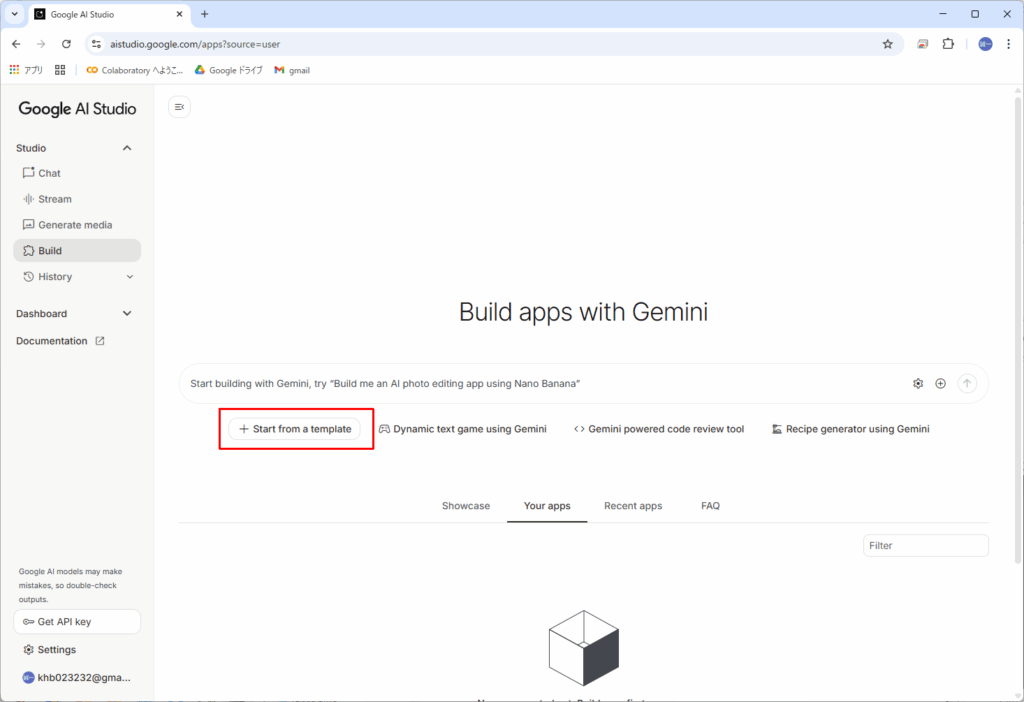Screen dimensions: 1024x702
Task: View site information icon in address bar
Action: click(x=97, y=44)
